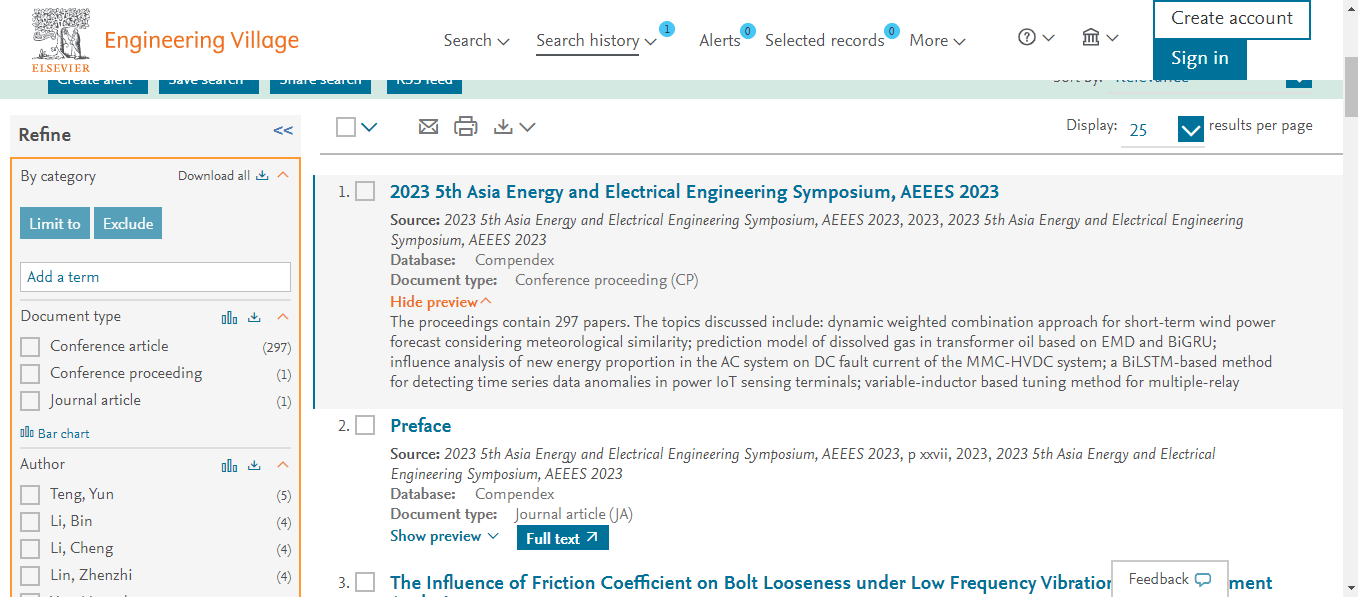Click the Bar chart link under Document type
The height and width of the screenshot is (597, 1358).
55,434
